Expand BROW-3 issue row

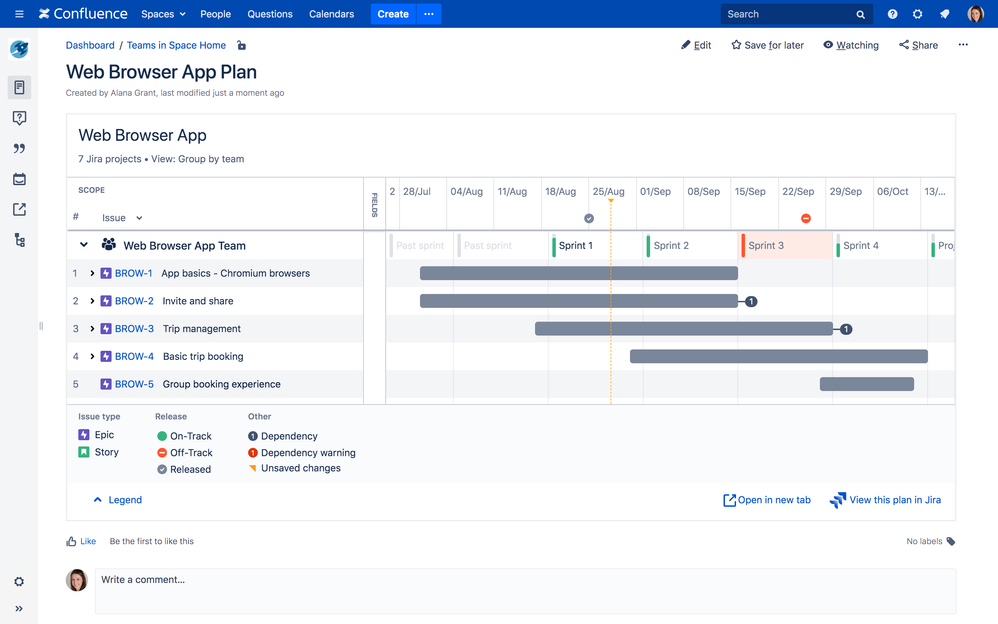point(92,329)
